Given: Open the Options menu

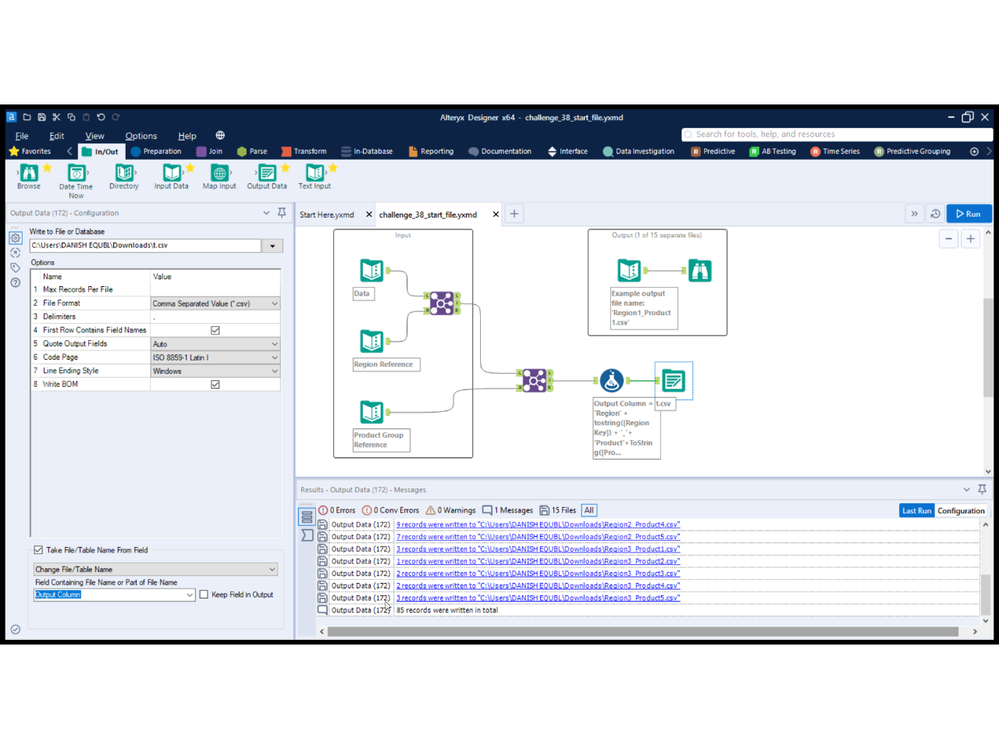Looking at the screenshot, I should (x=141, y=136).
